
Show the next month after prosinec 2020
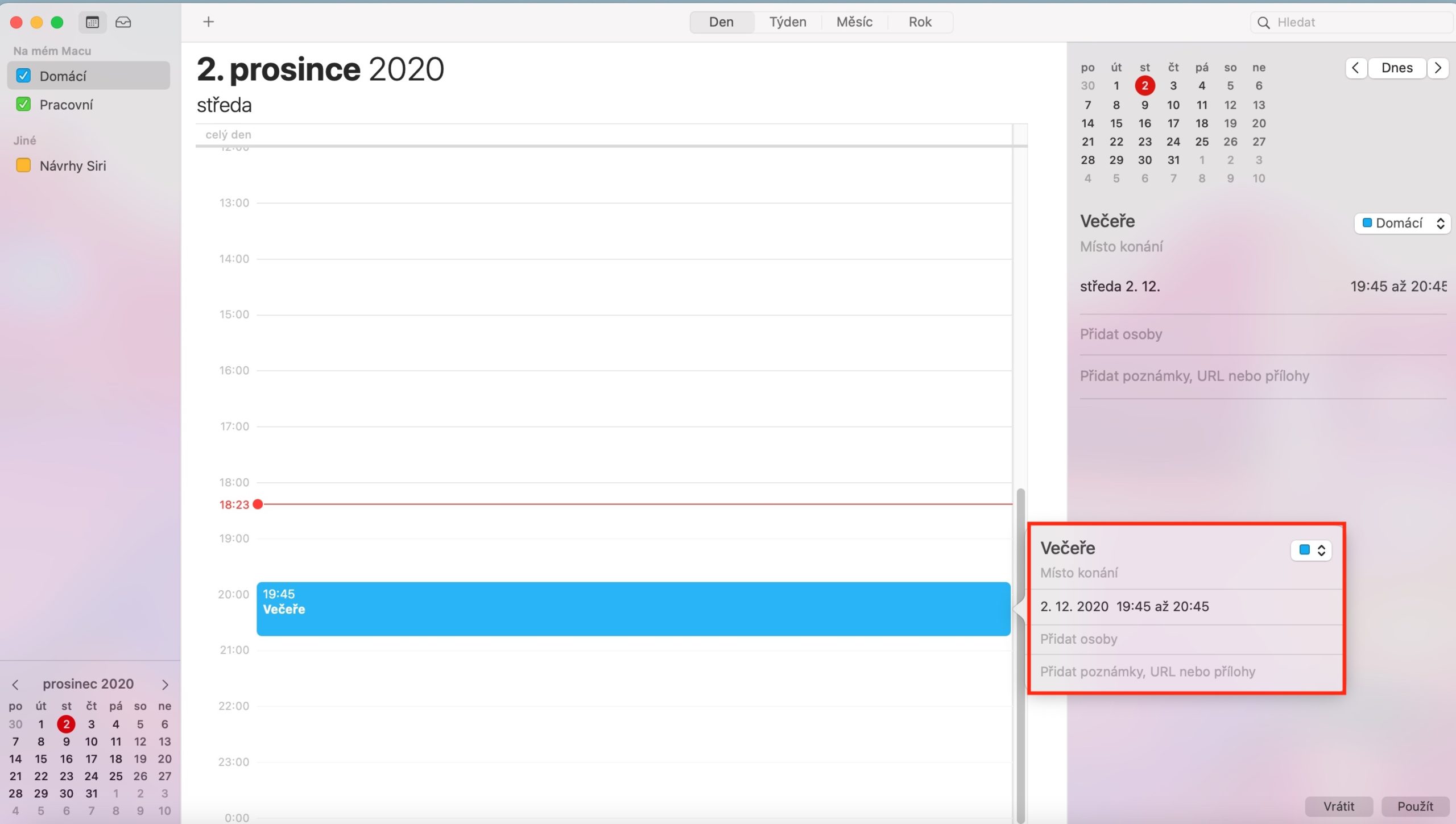coord(164,685)
